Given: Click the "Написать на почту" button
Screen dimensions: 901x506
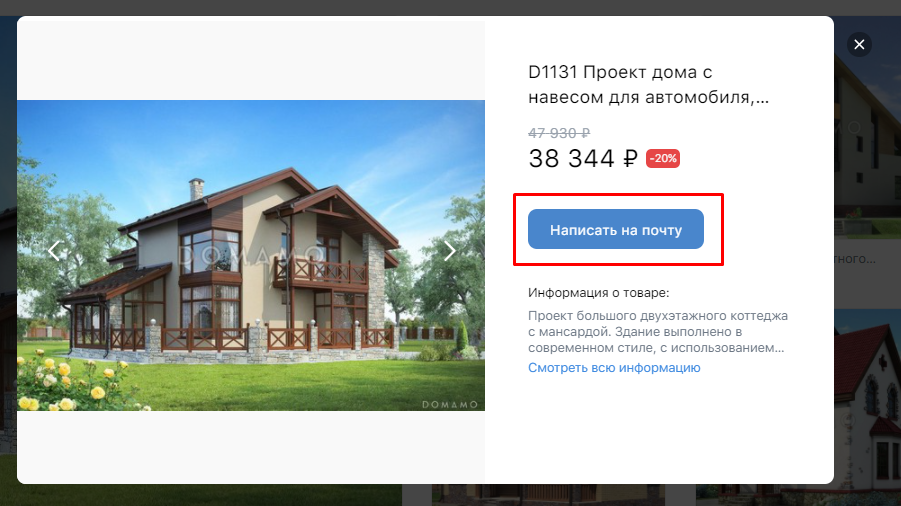Looking at the screenshot, I should [615, 229].
